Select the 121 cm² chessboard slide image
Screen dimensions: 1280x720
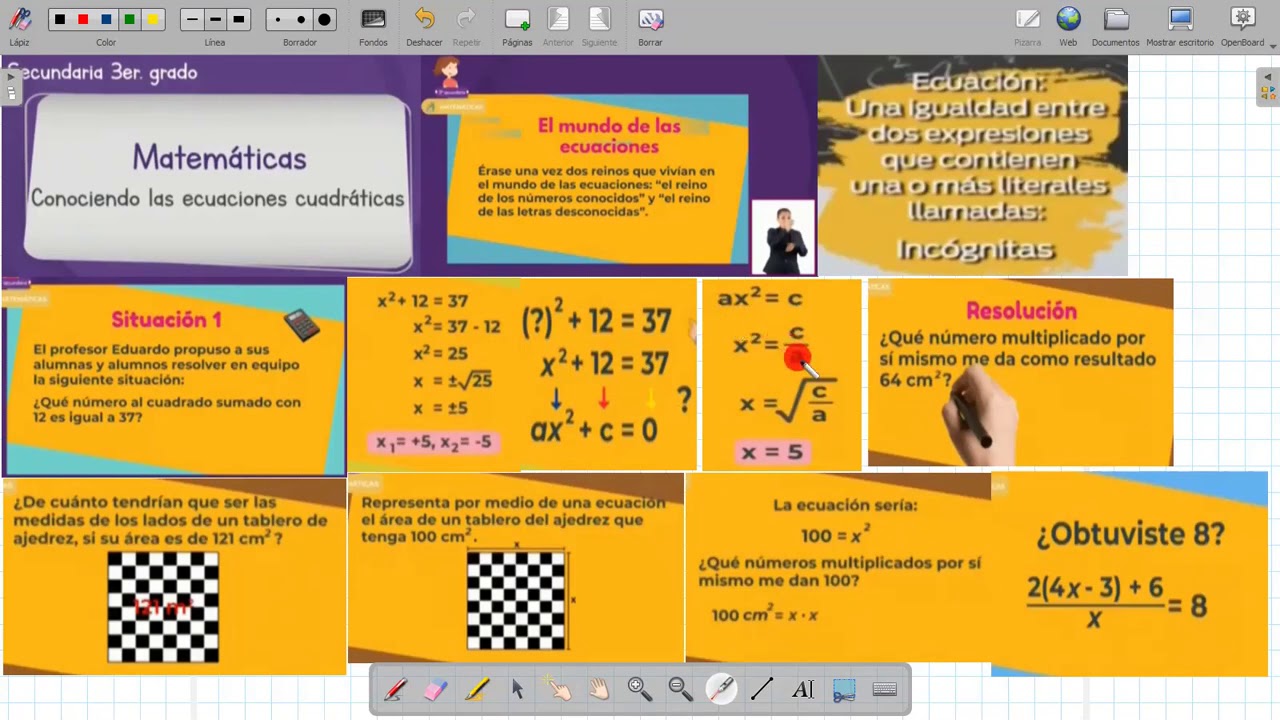[x=174, y=577]
